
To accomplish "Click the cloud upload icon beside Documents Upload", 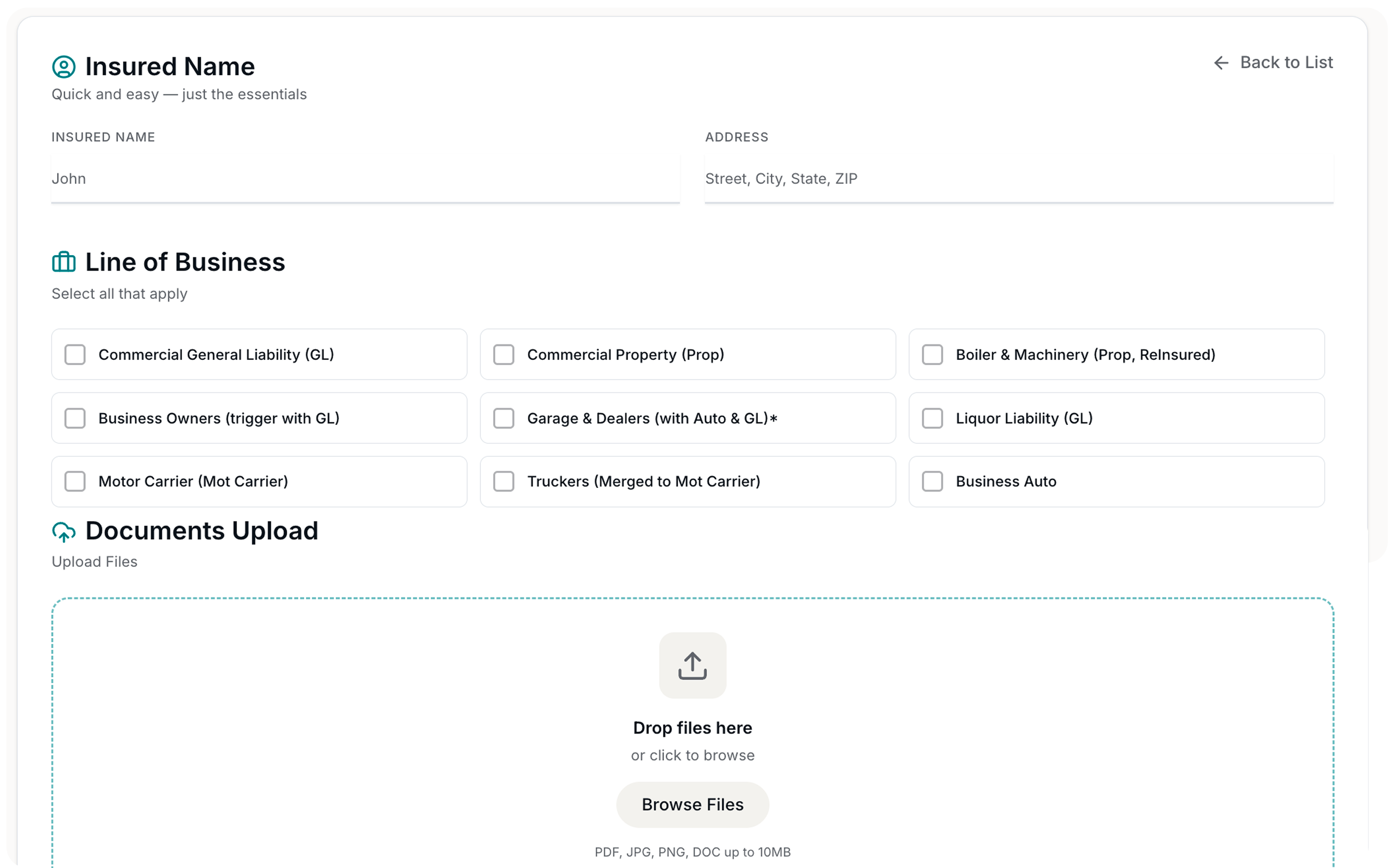I will click(64, 532).
